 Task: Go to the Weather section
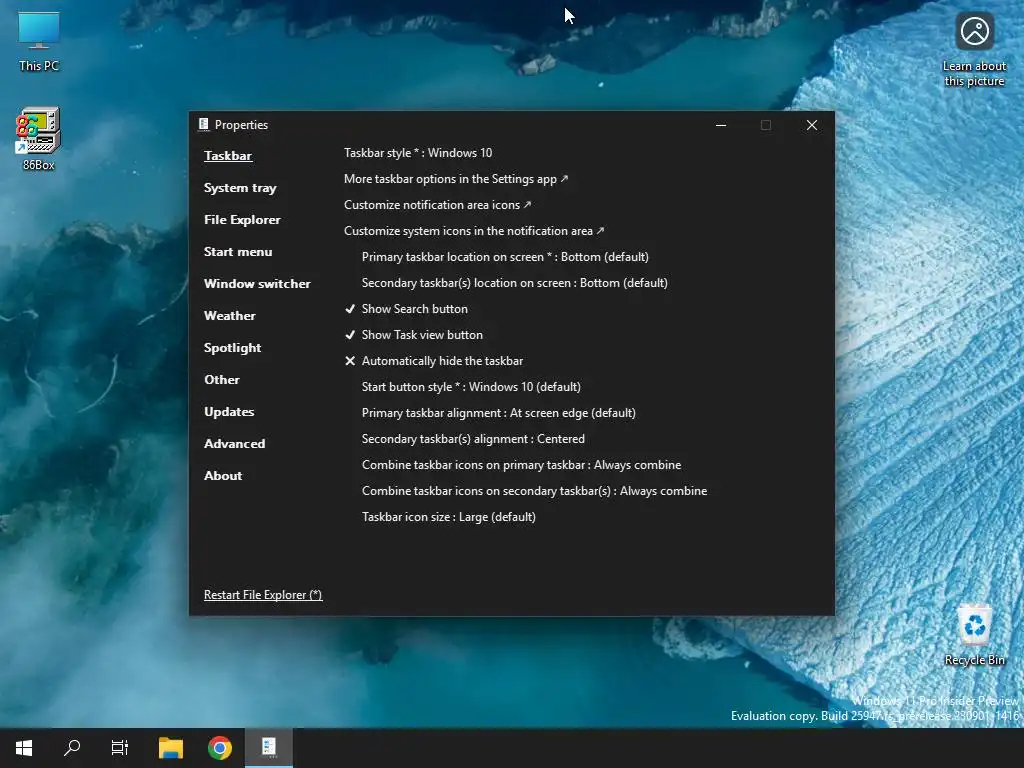229,316
